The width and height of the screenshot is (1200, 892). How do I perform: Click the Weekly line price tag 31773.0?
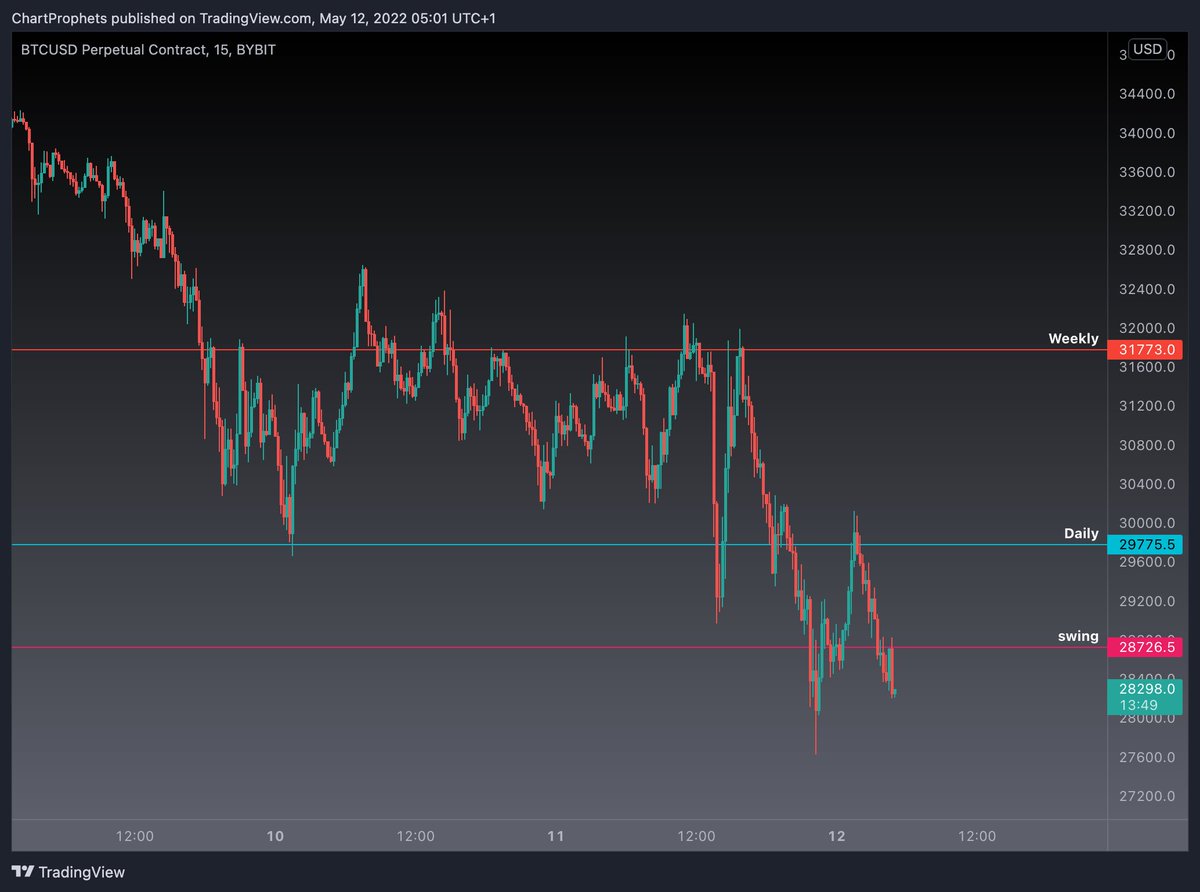click(1145, 350)
